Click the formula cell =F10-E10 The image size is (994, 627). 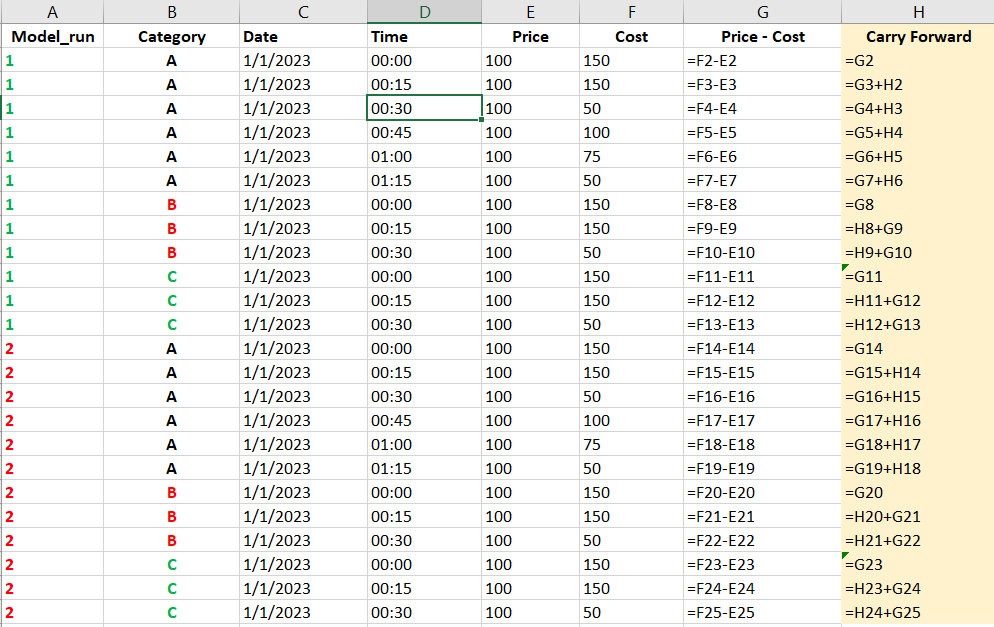(763, 253)
